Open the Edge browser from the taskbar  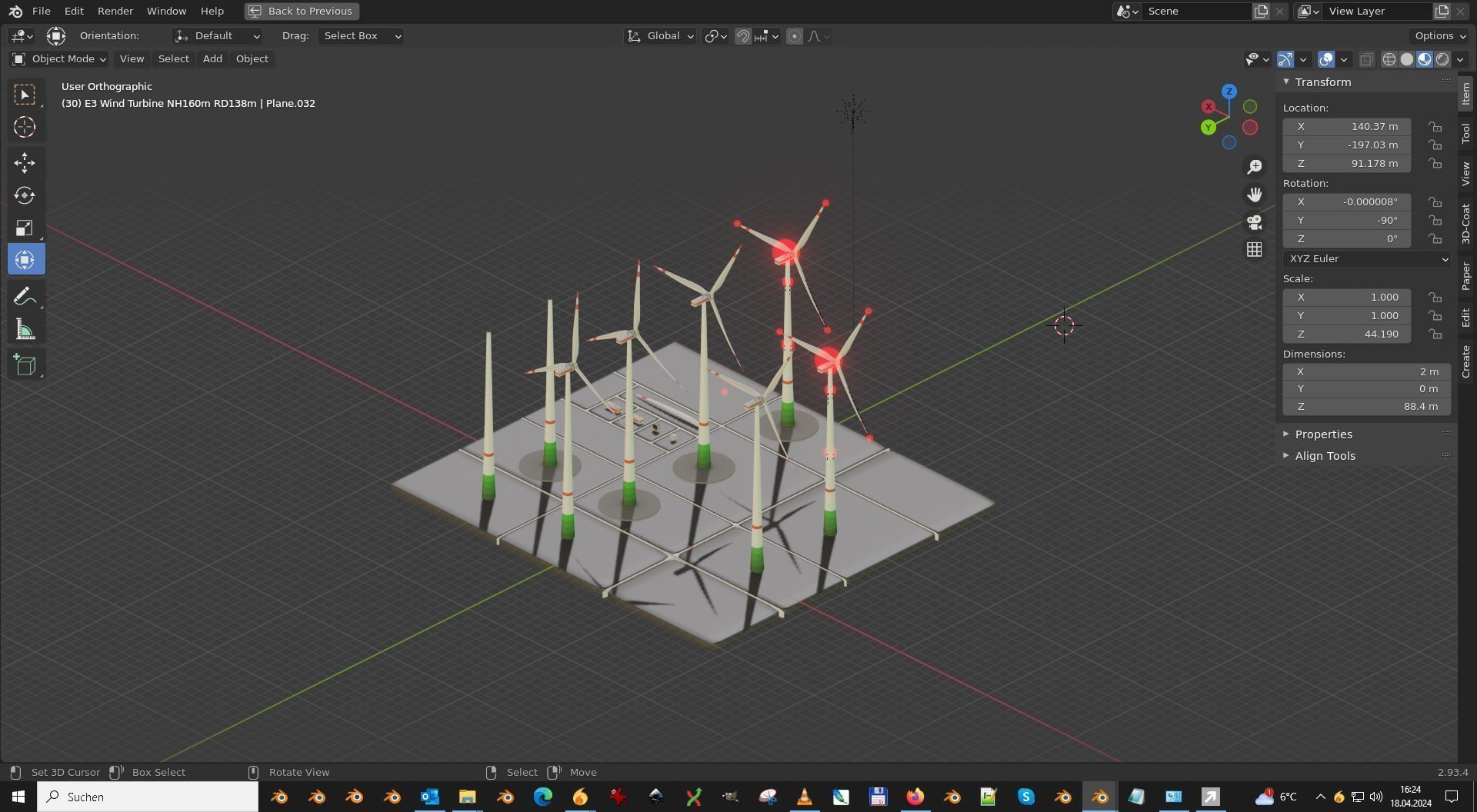pyautogui.click(x=543, y=797)
